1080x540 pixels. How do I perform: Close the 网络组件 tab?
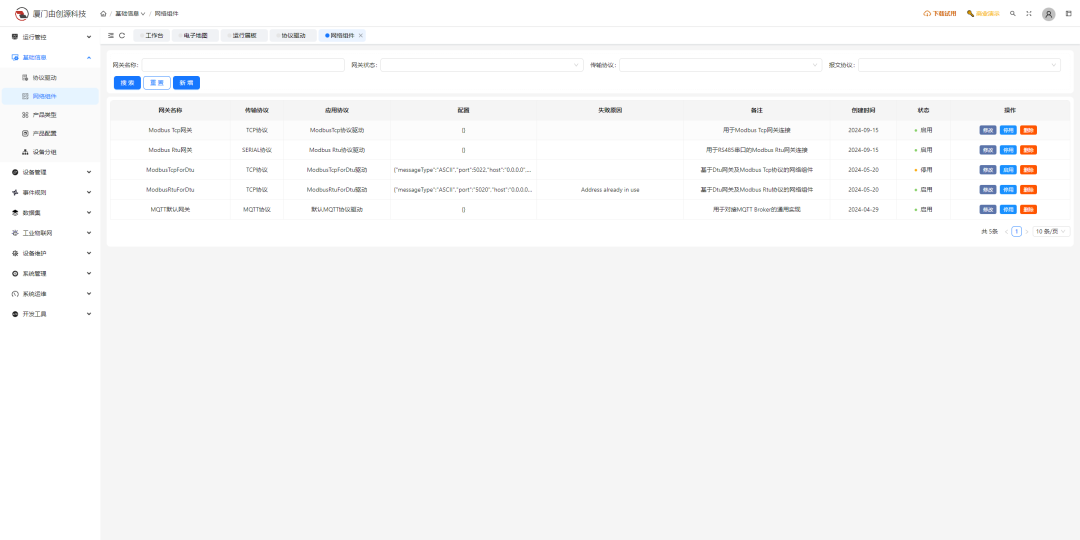361,35
